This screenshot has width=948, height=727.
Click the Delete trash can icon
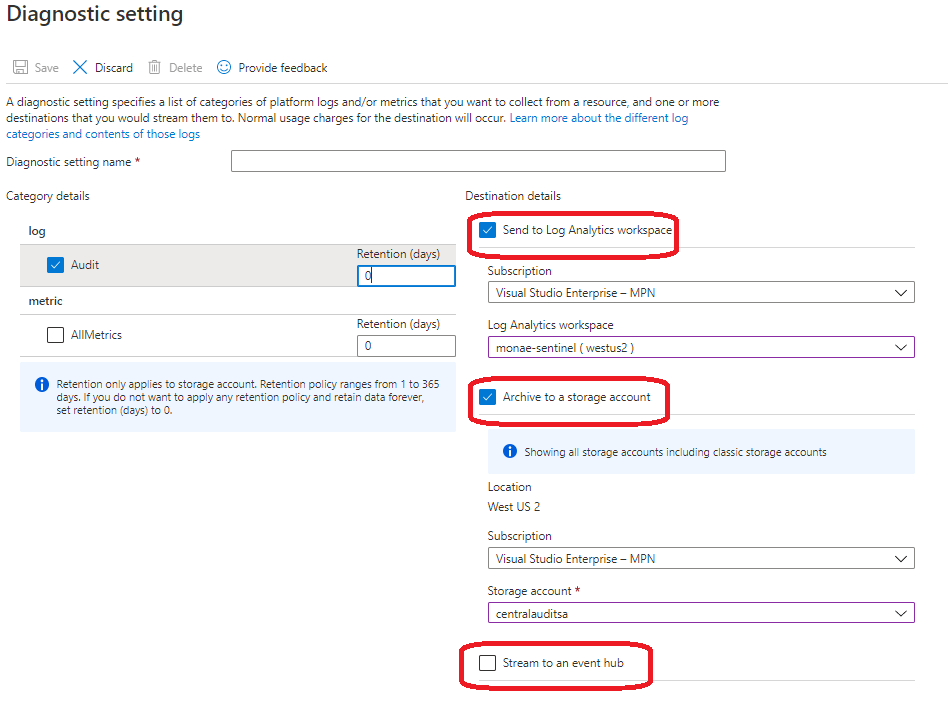click(x=154, y=68)
